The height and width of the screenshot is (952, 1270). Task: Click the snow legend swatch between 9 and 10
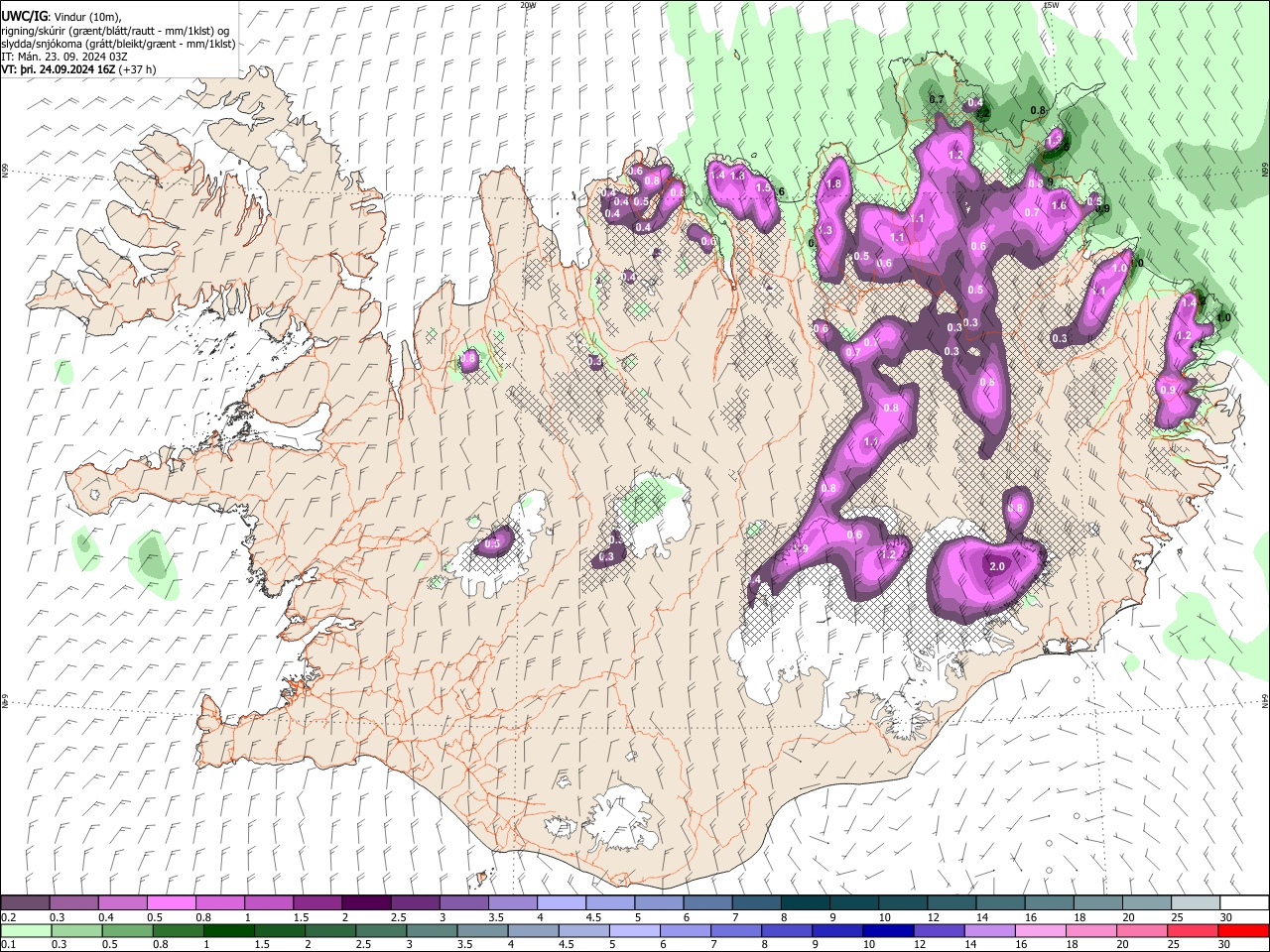pos(854,902)
